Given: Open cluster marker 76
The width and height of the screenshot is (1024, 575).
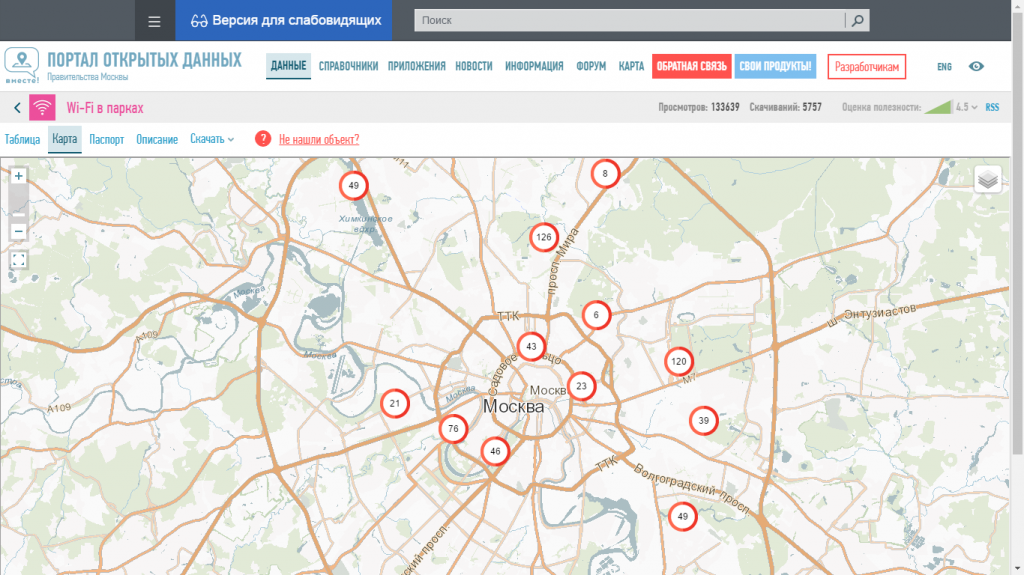Looking at the screenshot, I should tap(453, 429).
